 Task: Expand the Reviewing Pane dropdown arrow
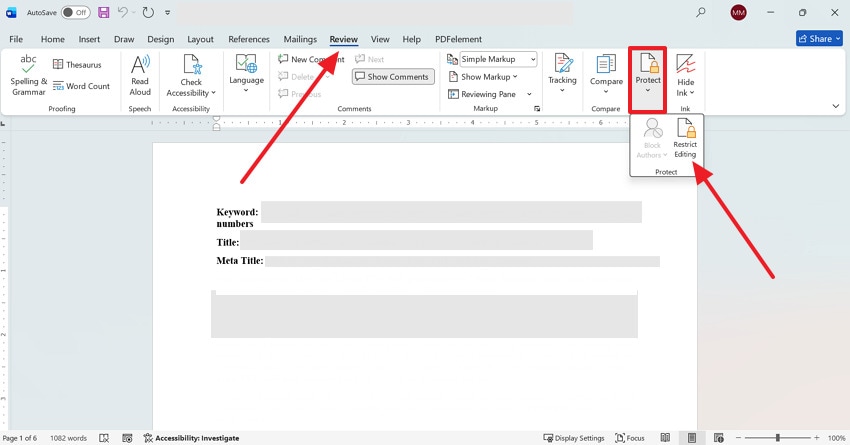tap(530, 94)
